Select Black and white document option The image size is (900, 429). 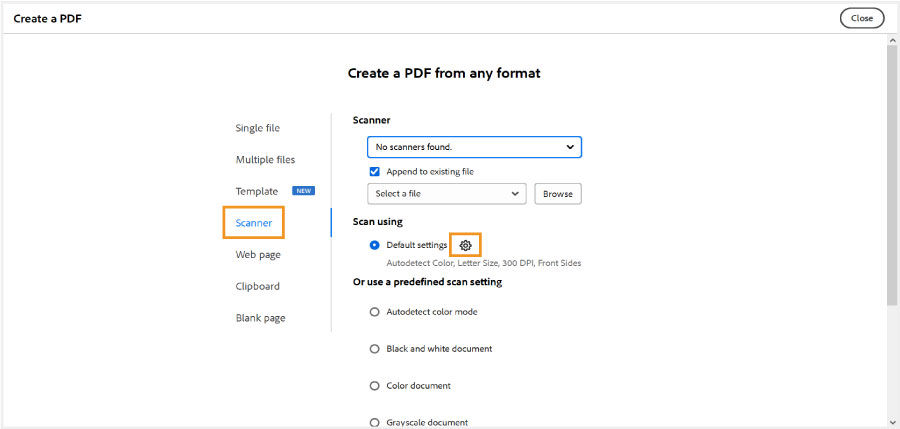(x=375, y=349)
